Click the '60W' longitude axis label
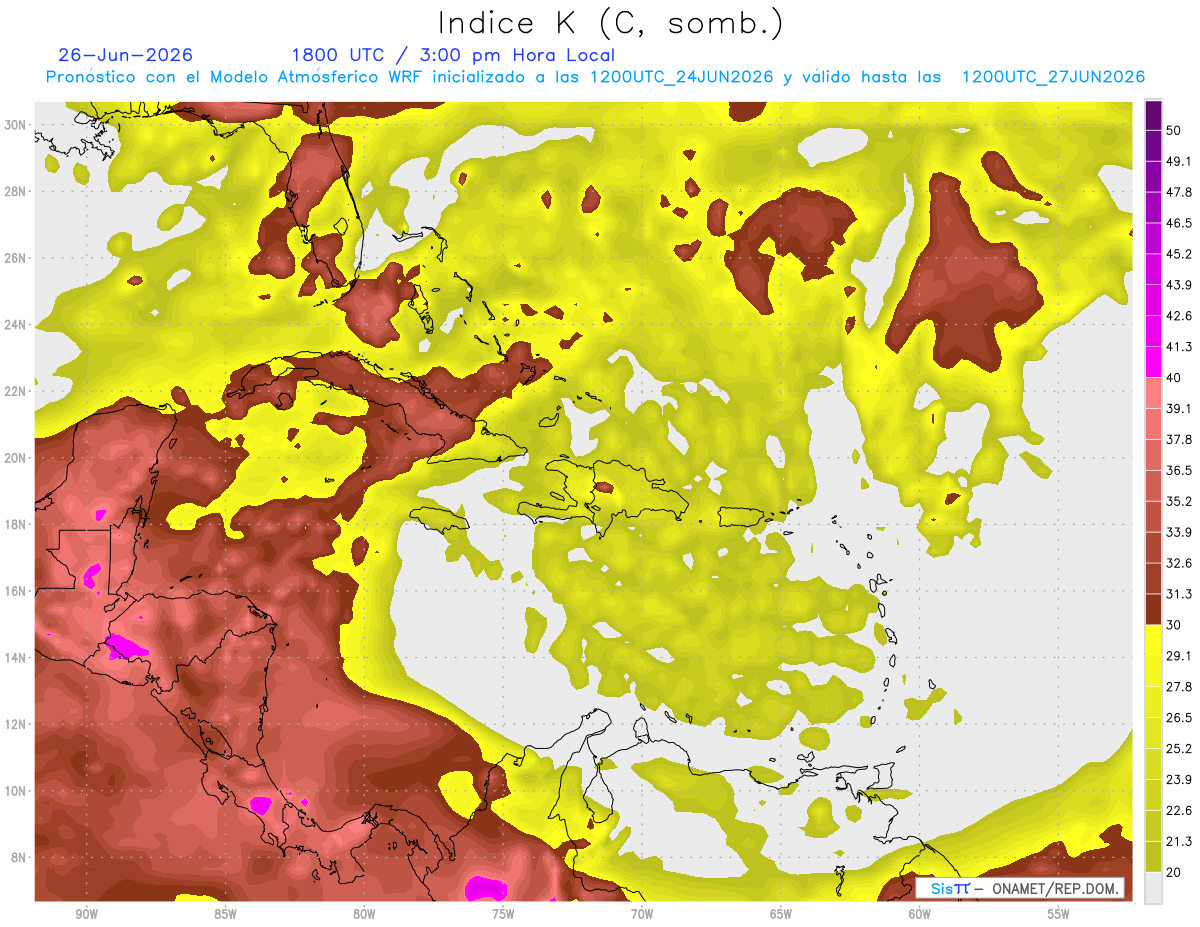The image size is (1200, 927). [x=920, y=915]
